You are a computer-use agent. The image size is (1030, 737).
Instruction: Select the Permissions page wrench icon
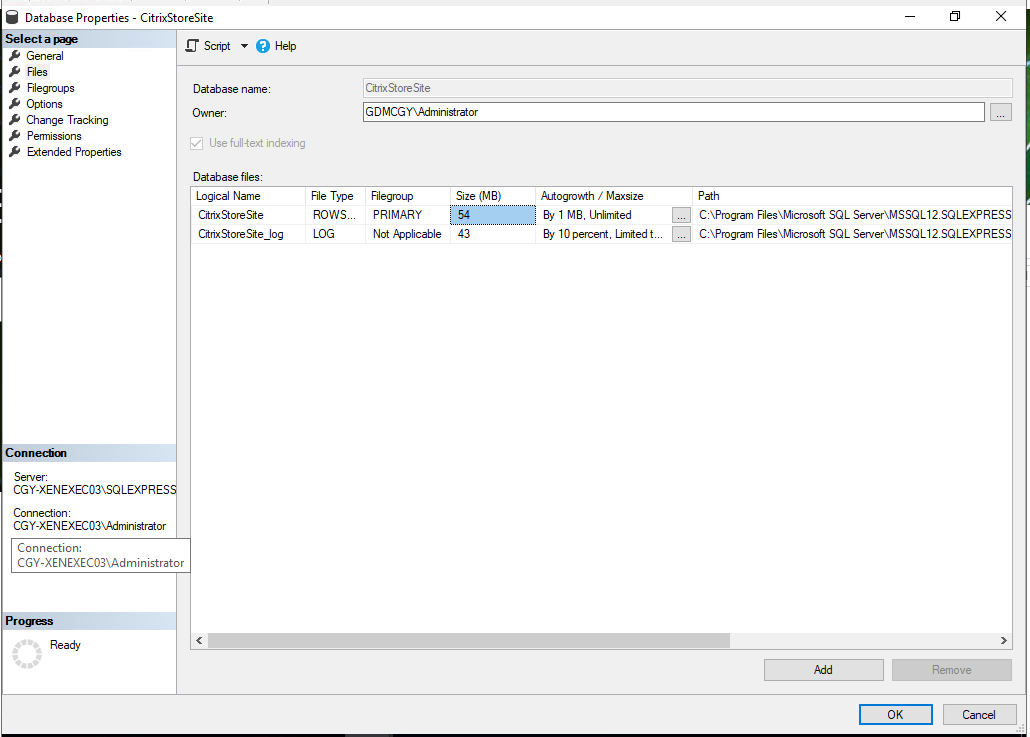tap(15, 136)
